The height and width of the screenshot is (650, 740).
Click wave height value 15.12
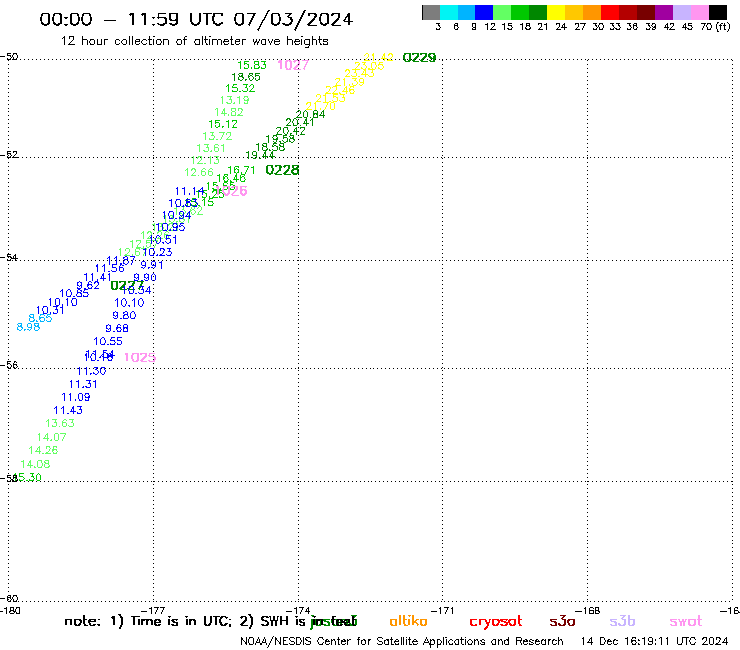[x=223, y=124]
